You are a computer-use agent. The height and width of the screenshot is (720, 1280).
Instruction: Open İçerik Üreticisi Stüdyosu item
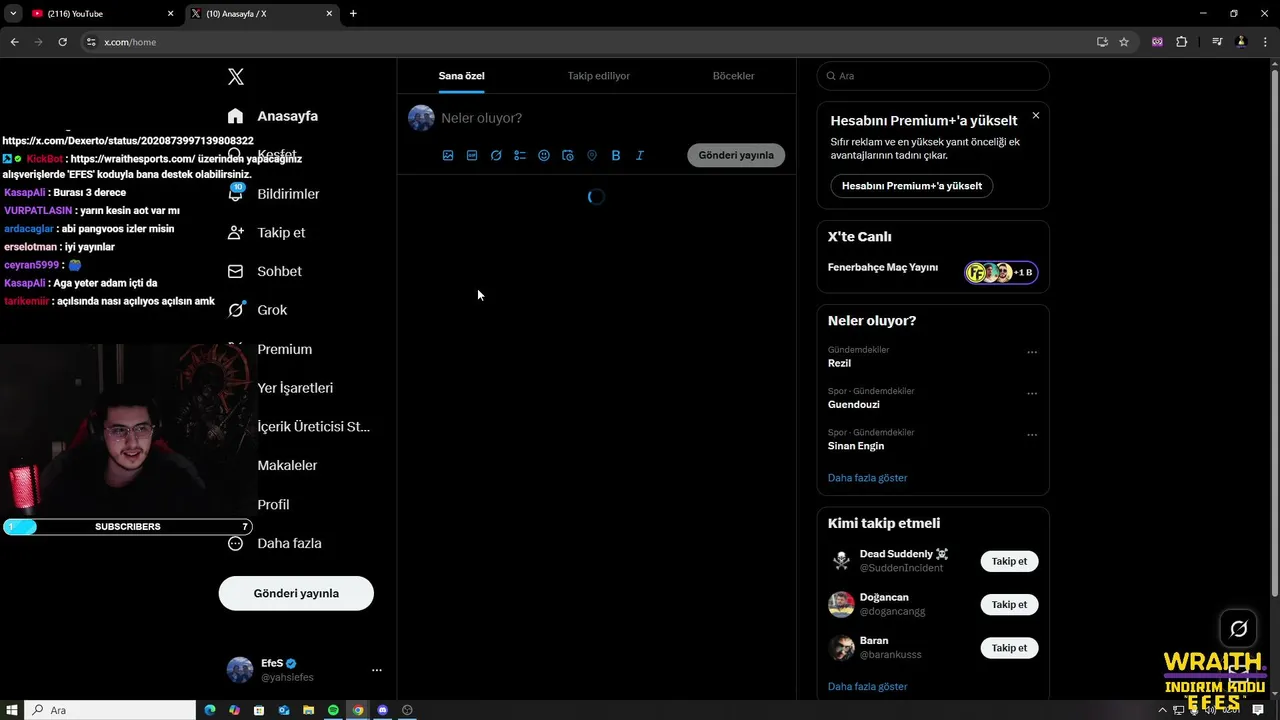tap(313, 426)
